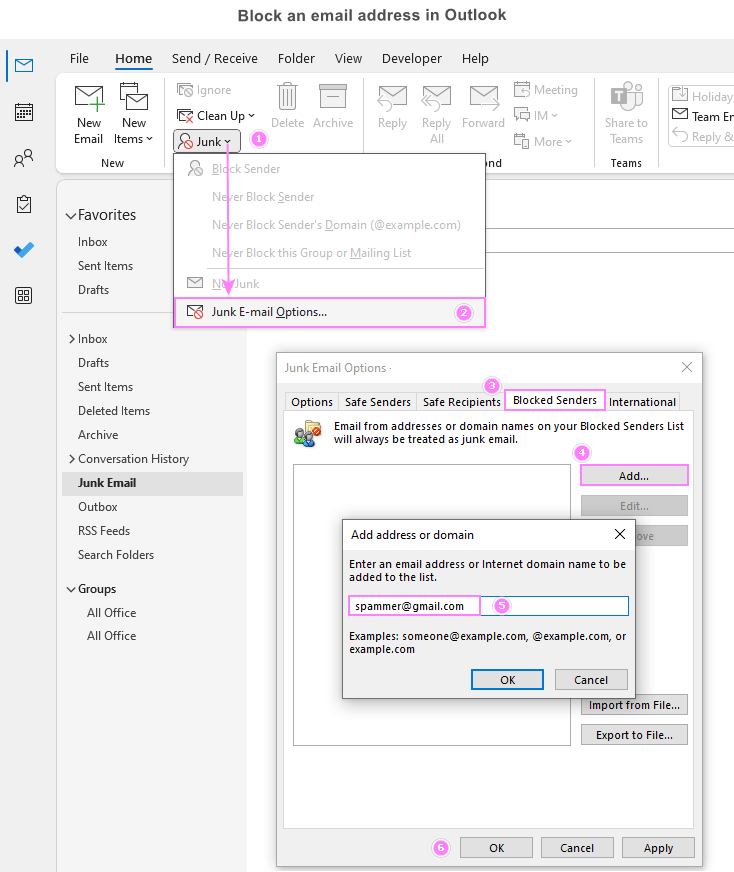
Task: Choose Block Sender menu item
Action: tap(329, 169)
